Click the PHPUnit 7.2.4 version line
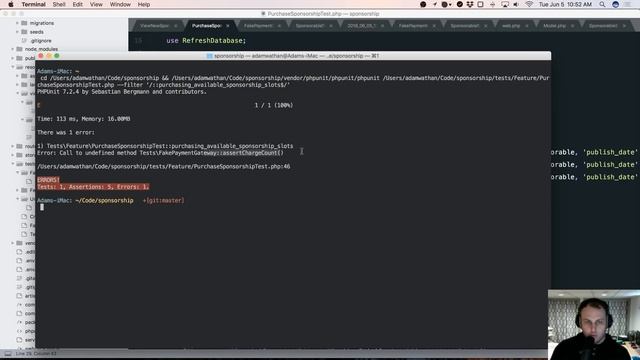Image resolution: width=640 pixels, height=360 pixels. coord(122,92)
